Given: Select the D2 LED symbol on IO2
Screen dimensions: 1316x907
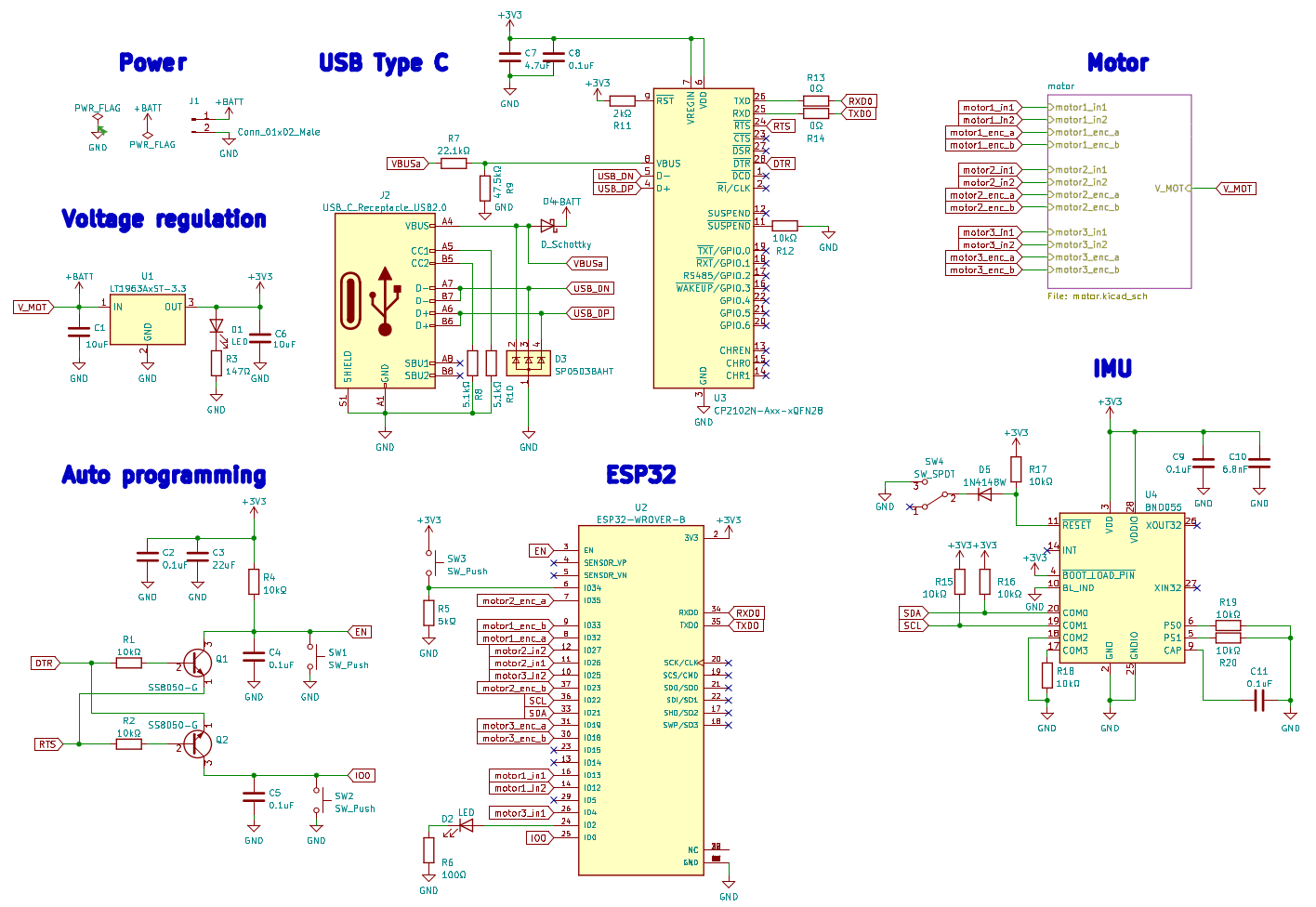Looking at the screenshot, I should click(x=466, y=824).
